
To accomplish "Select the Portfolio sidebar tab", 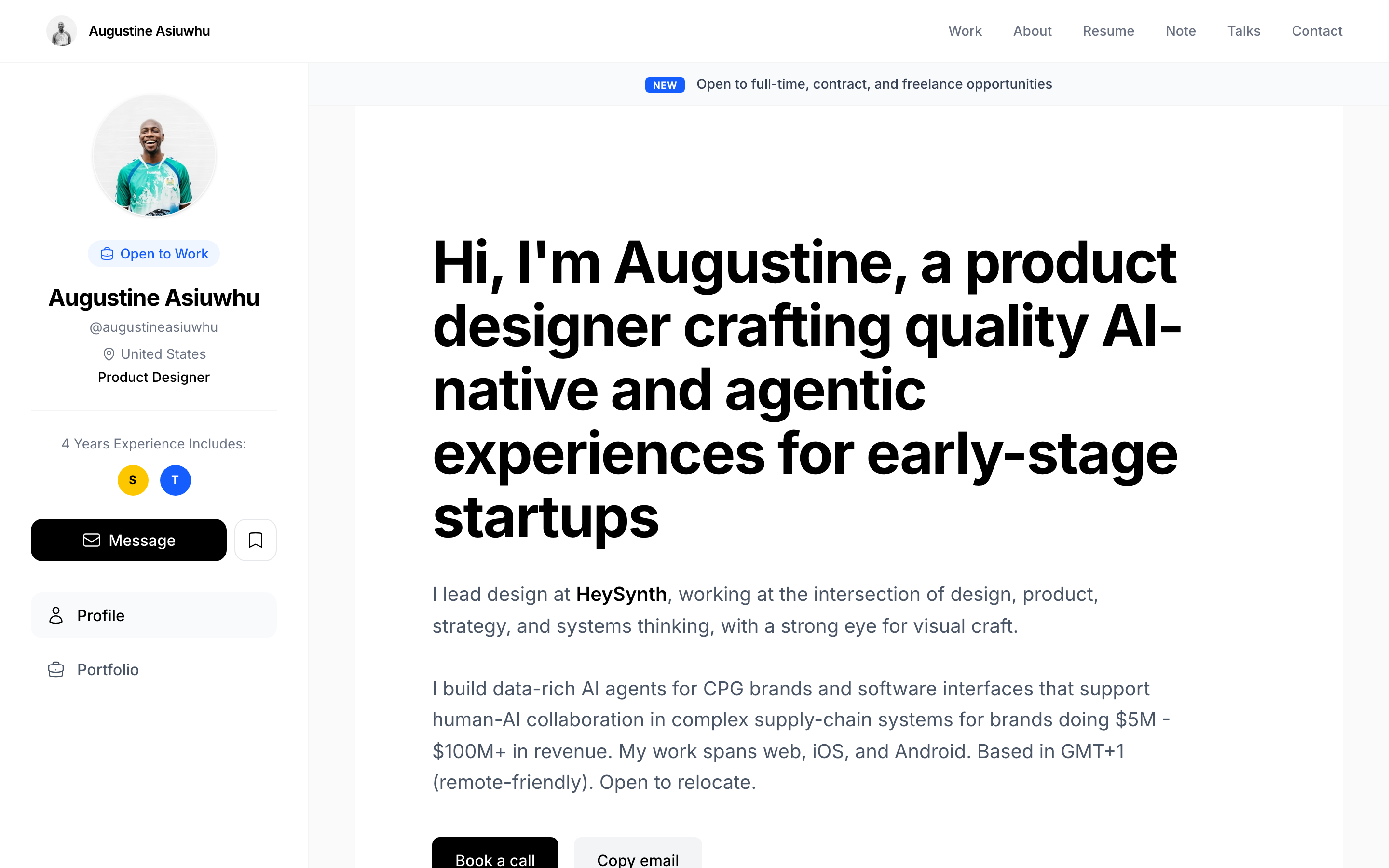I will (x=154, y=669).
